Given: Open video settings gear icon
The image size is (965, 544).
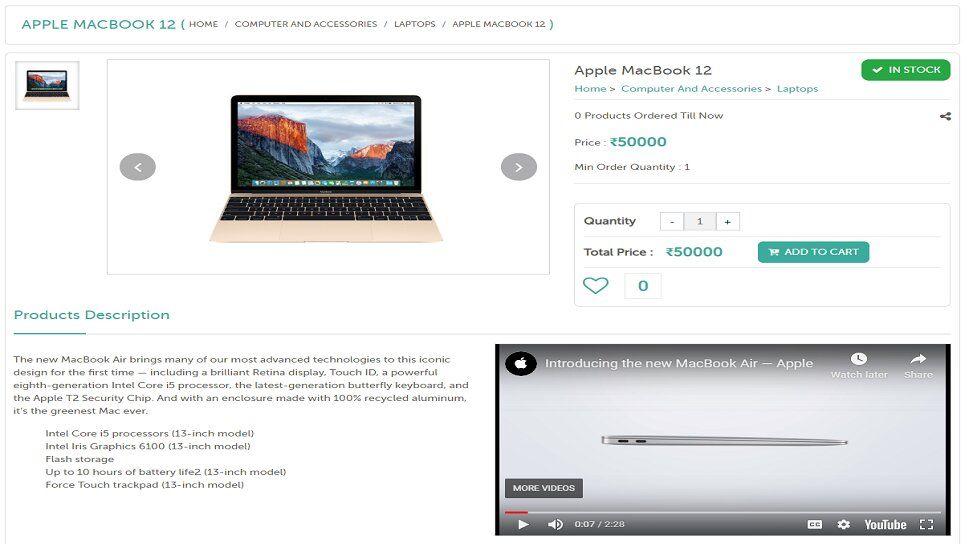Looking at the screenshot, I should click(x=844, y=524).
